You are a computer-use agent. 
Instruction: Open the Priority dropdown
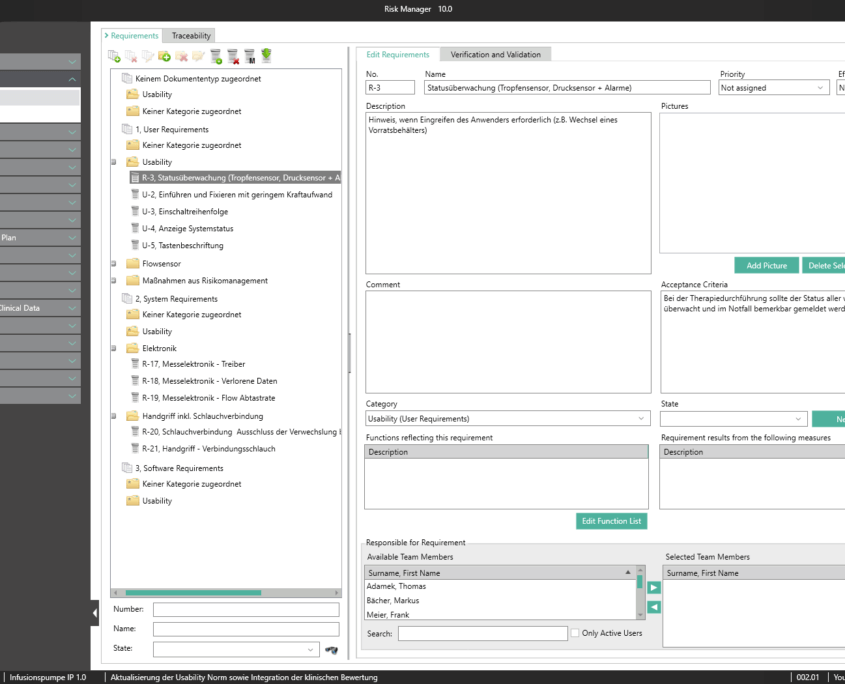point(774,88)
